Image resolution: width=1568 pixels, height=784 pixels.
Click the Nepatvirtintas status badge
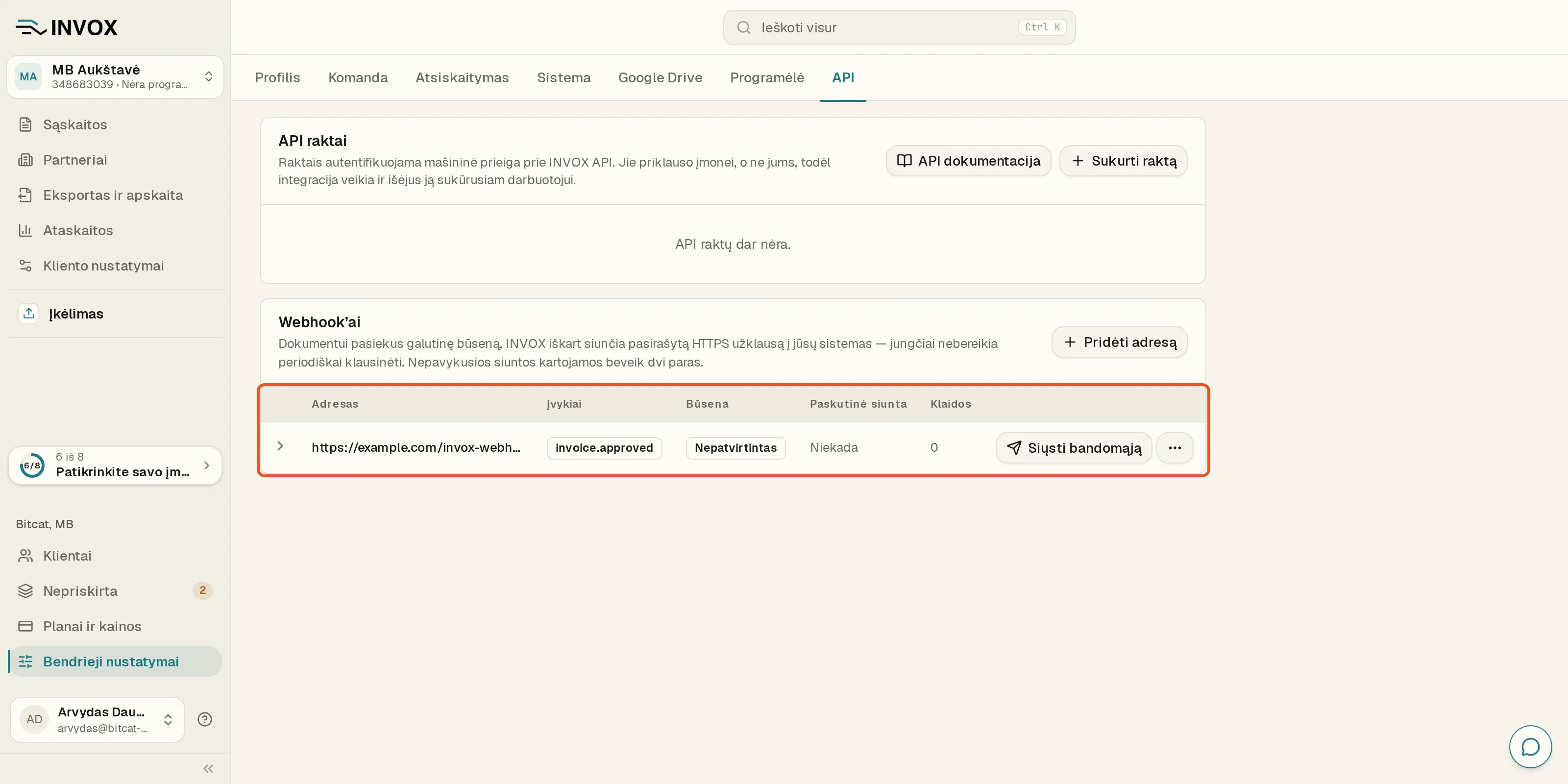tap(735, 448)
